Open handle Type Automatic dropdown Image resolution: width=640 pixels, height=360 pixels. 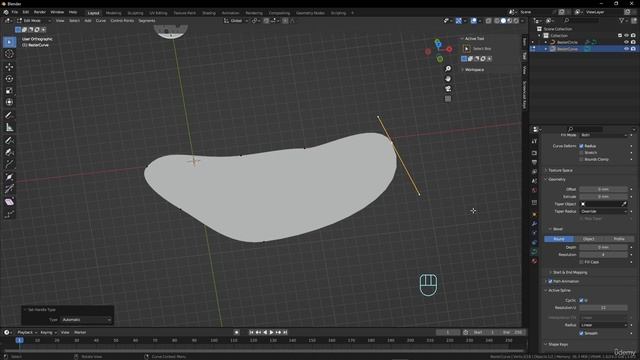tap(86, 320)
